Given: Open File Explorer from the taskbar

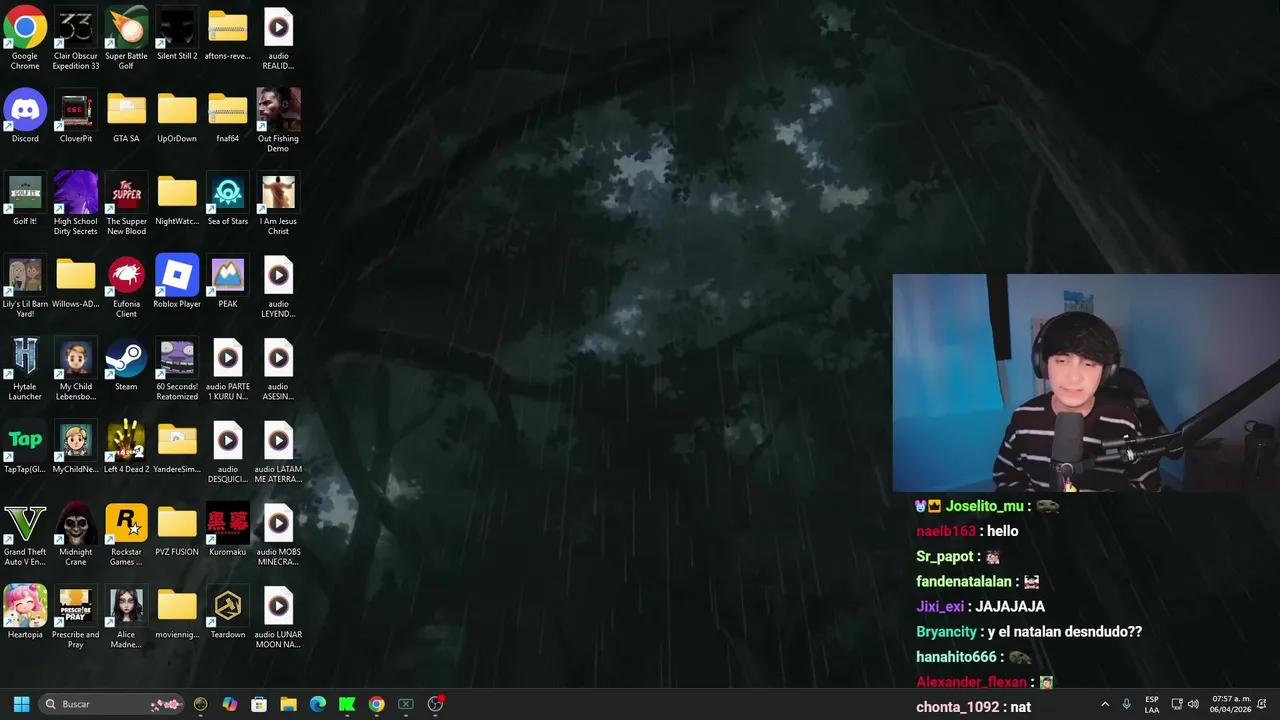Looking at the screenshot, I should (288, 704).
